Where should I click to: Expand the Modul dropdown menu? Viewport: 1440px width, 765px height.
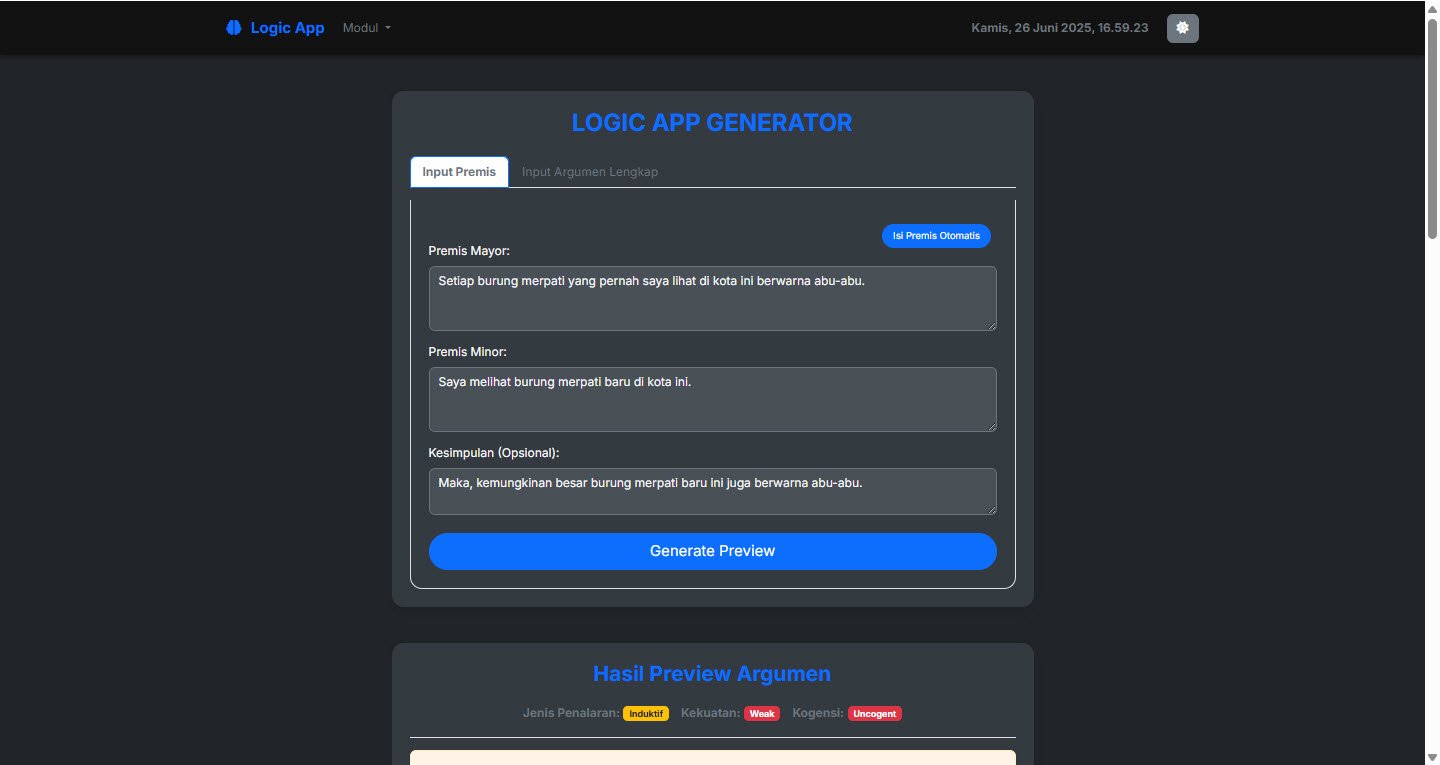coord(367,28)
